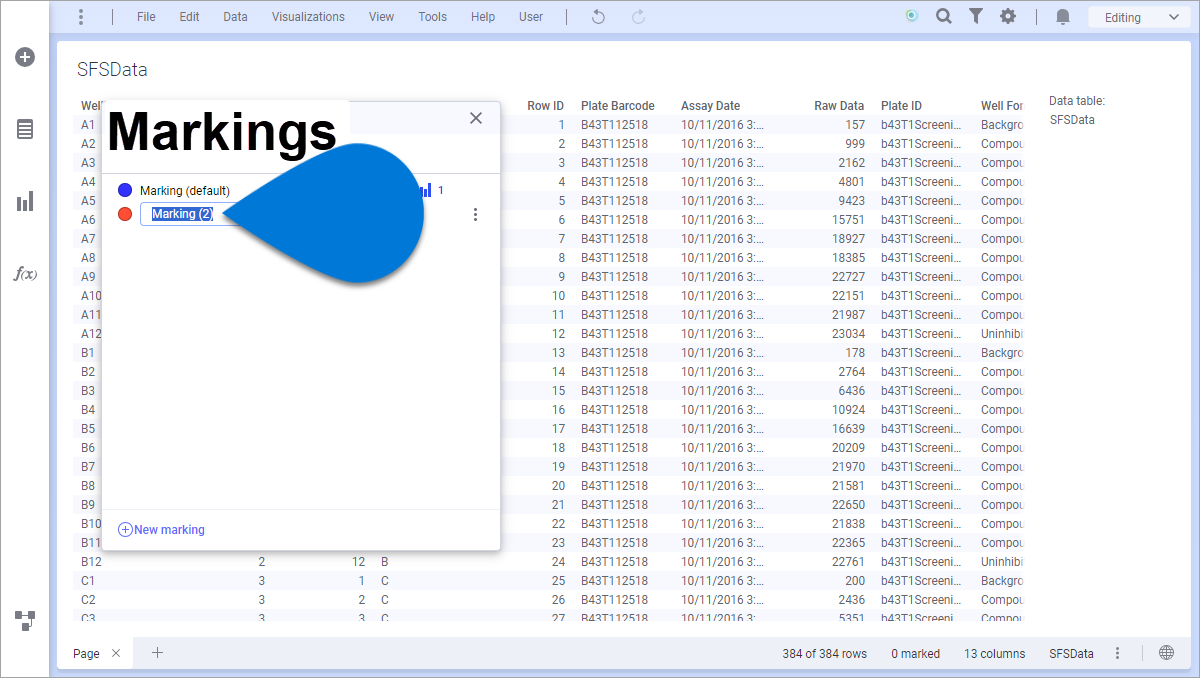
Task: Click SFSData in the status bar
Action: (1071, 653)
